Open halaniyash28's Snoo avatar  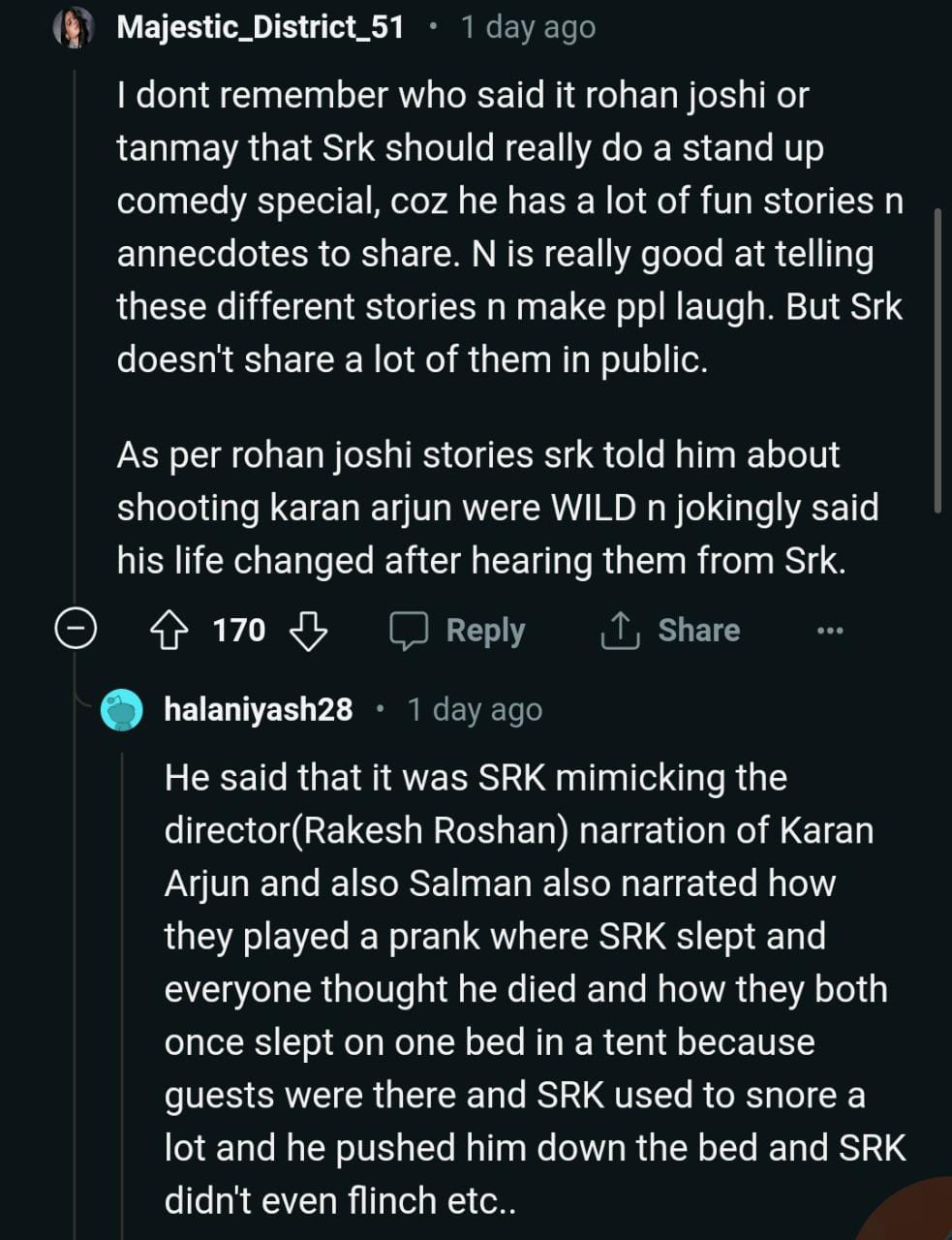coord(123,710)
